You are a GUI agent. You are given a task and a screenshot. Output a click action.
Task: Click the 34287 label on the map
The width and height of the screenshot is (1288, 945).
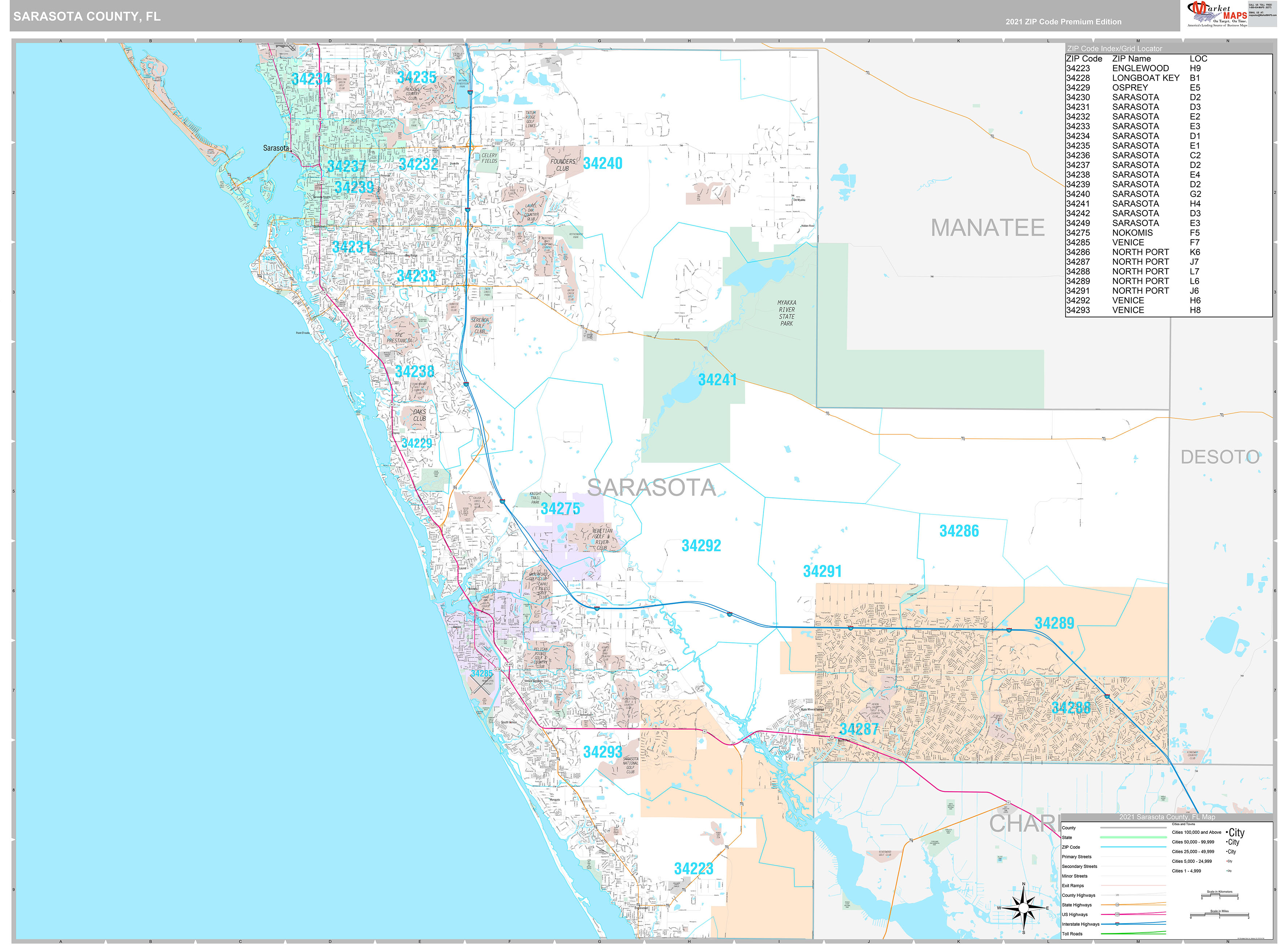(x=859, y=729)
